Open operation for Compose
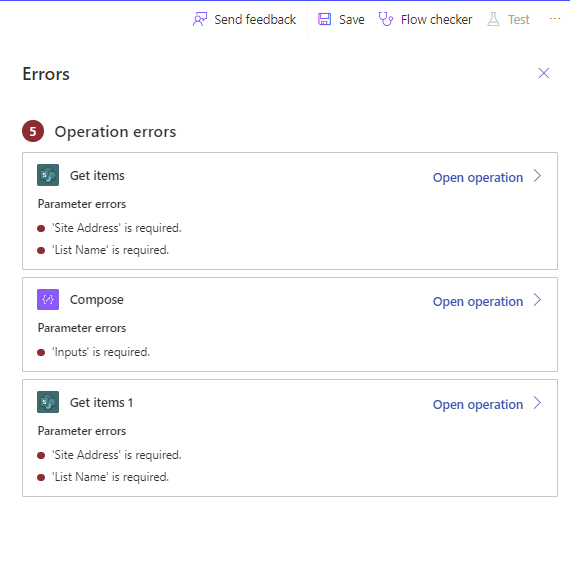The width and height of the screenshot is (570, 576). [478, 302]
